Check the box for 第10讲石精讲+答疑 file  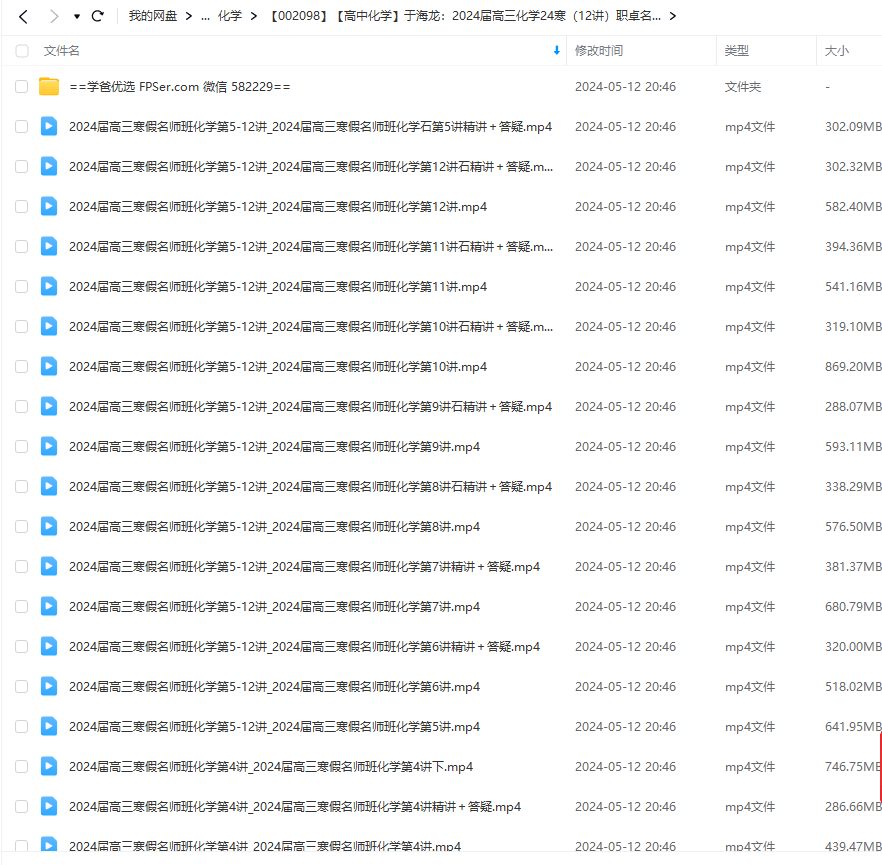click(22, 326)
